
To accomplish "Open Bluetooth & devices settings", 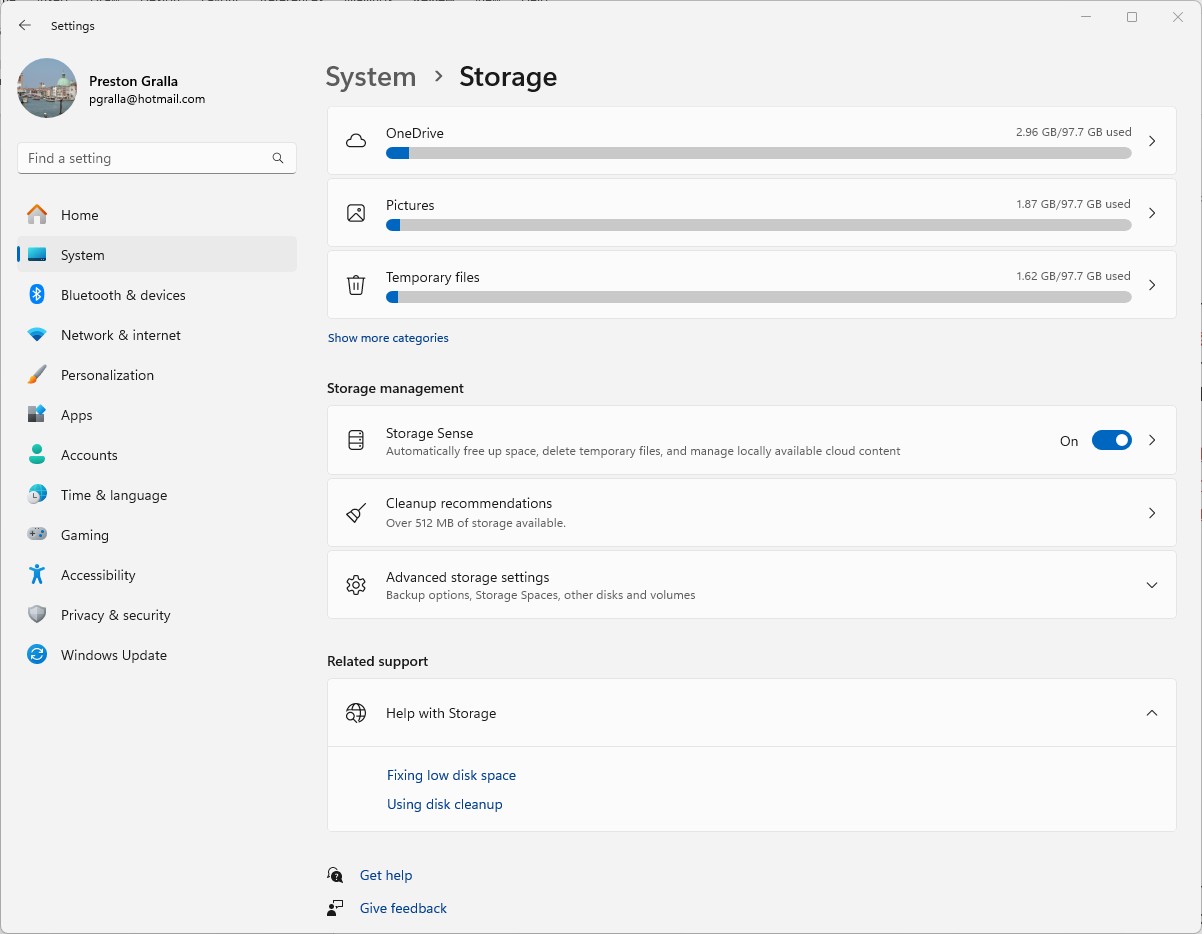I will [x=124, y=295].
